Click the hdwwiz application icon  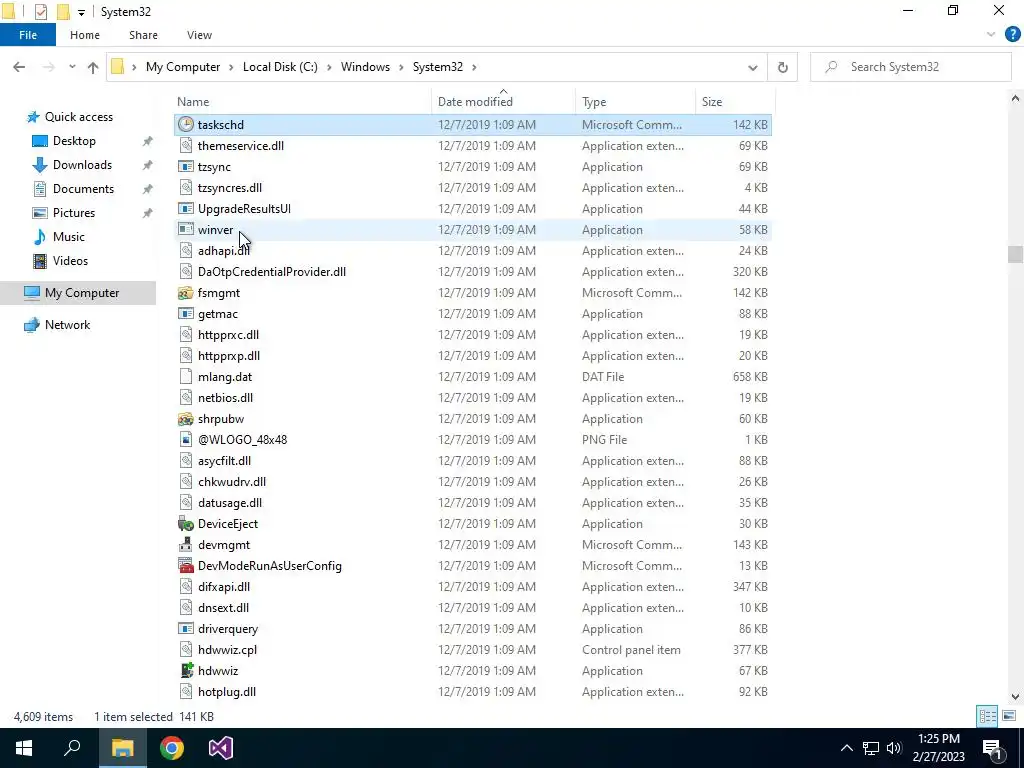click(186, 671)
